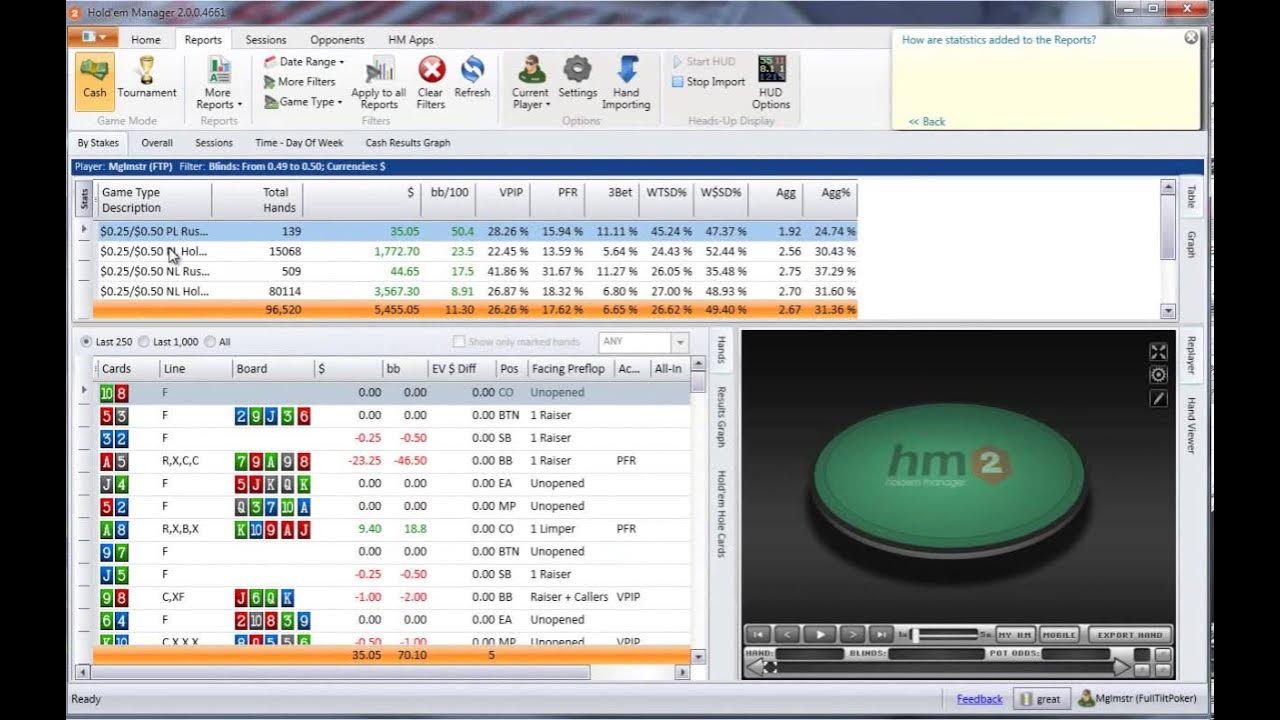Screen dimensions: 1280x720
Task: Open the ANY combo box
Action: point(644,342)
